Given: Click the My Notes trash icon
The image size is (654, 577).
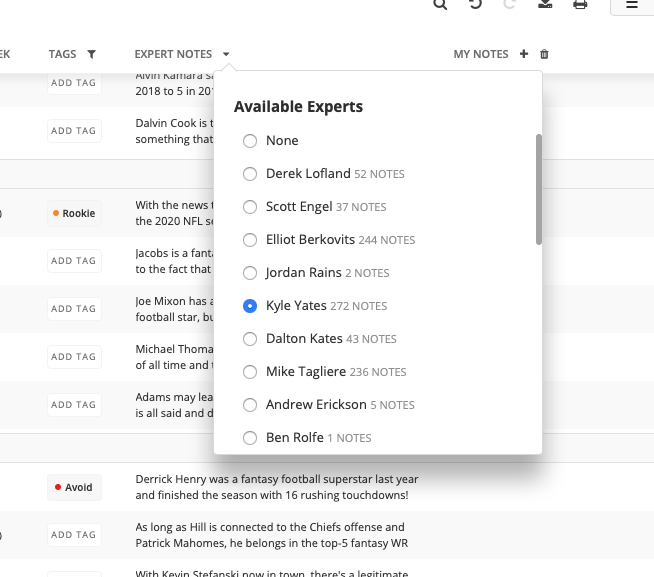Looking at the screenshot, I should pyautogui.click(x=544, y=54).
